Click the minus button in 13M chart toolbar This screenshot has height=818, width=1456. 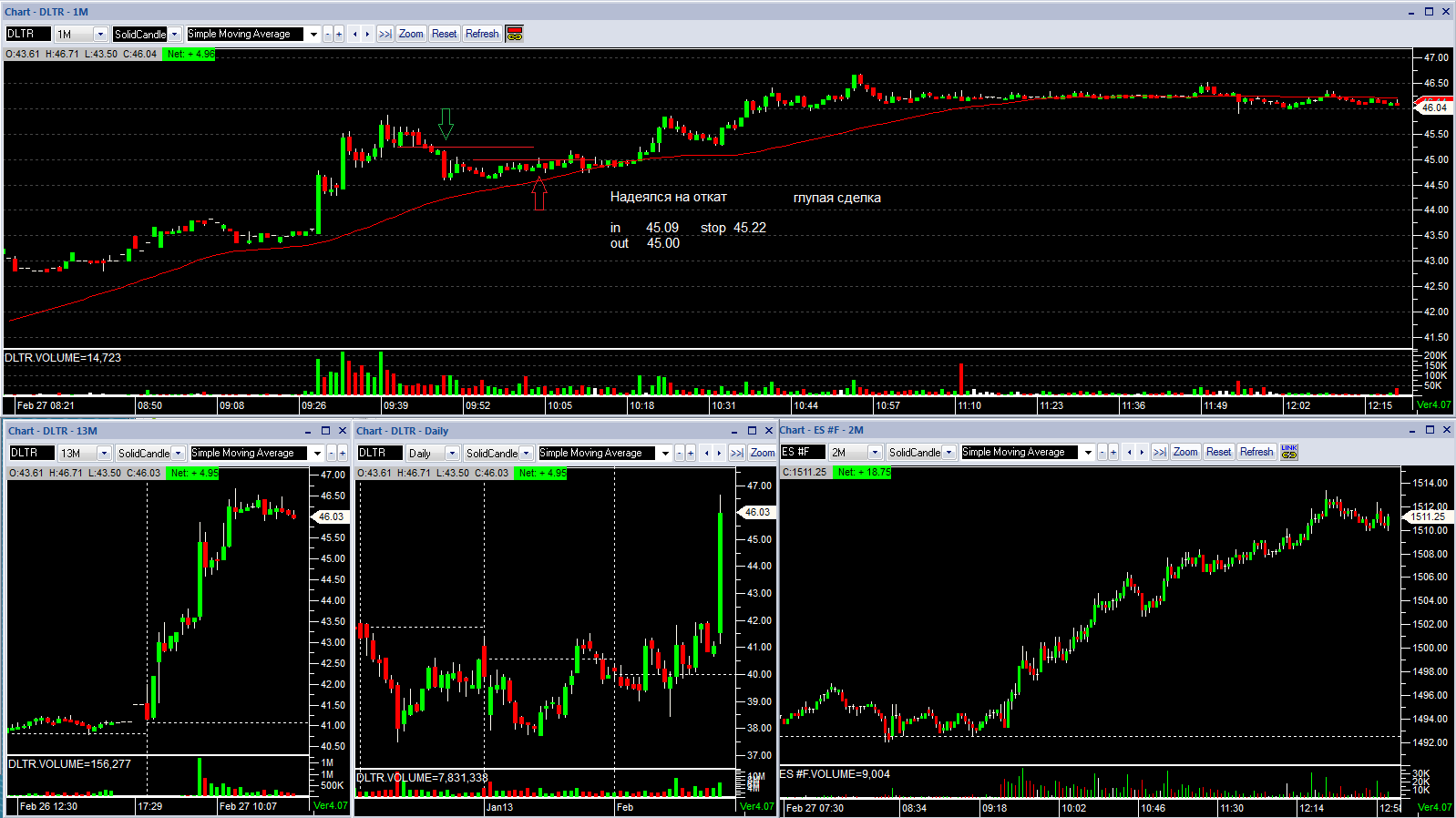click(x=332, y=453)
